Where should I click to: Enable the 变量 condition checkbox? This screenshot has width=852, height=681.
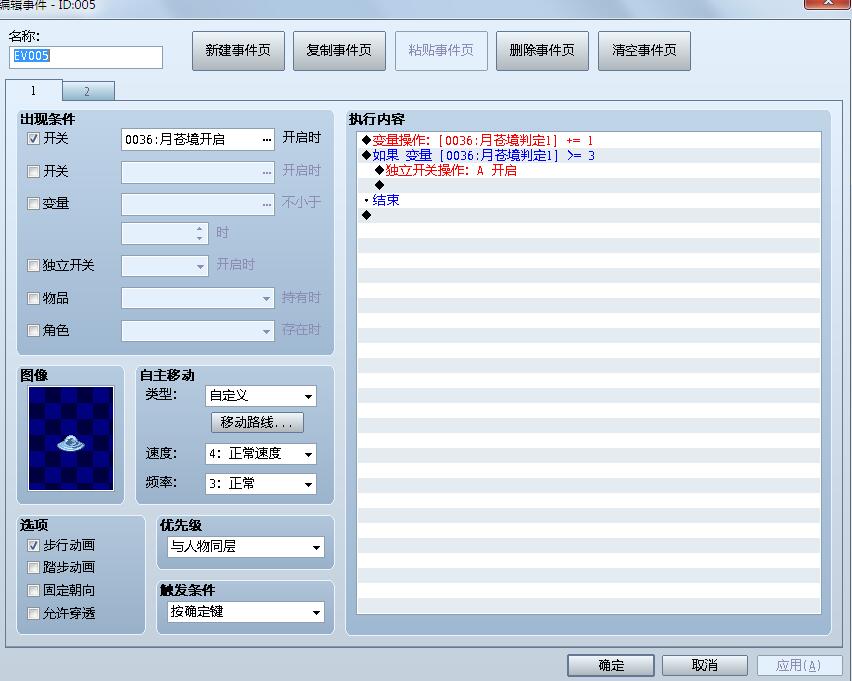[33, 204]
